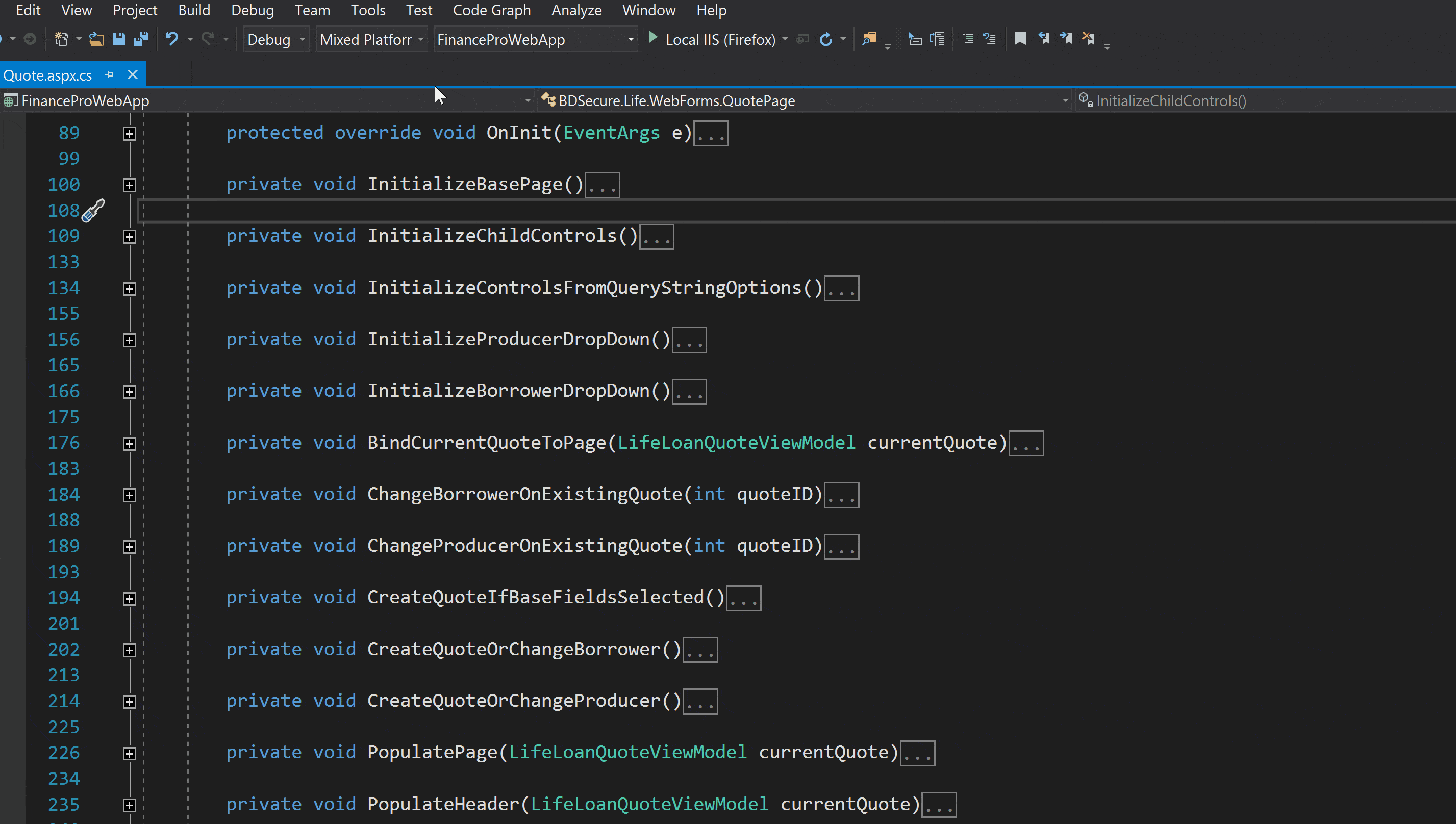Undo the last edit
Image resolution: width=1456 pixels, height=824 pixels.
(x=171, y=38)
